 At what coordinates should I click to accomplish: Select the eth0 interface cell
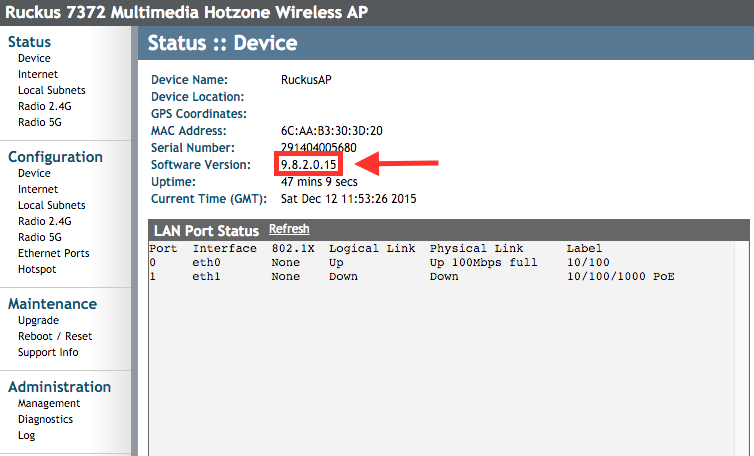tap(206, 263)
